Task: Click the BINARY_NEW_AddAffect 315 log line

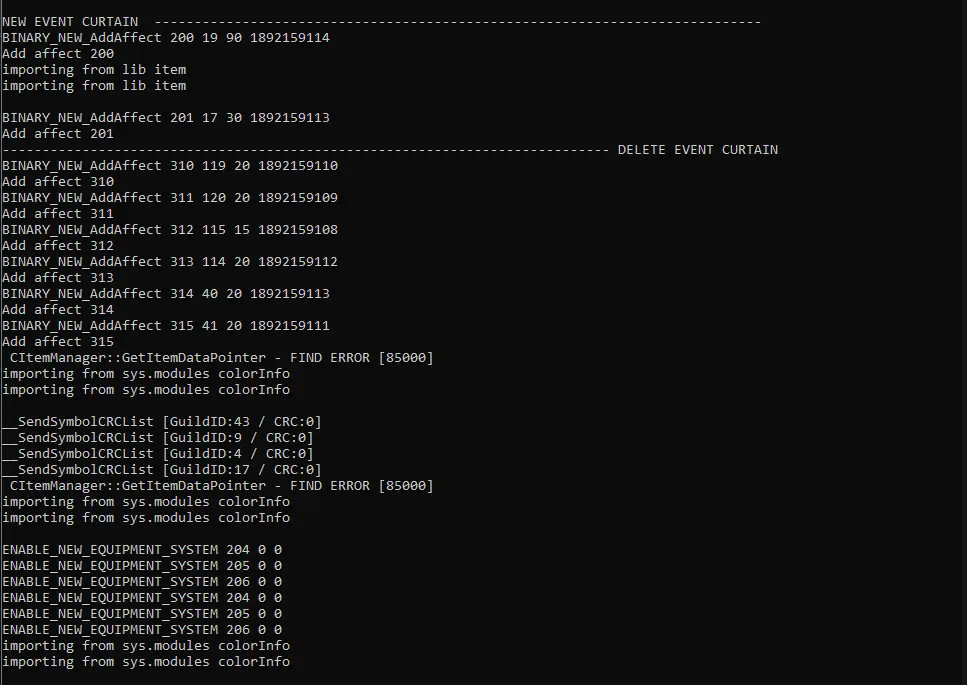Action: pos(165,326)
